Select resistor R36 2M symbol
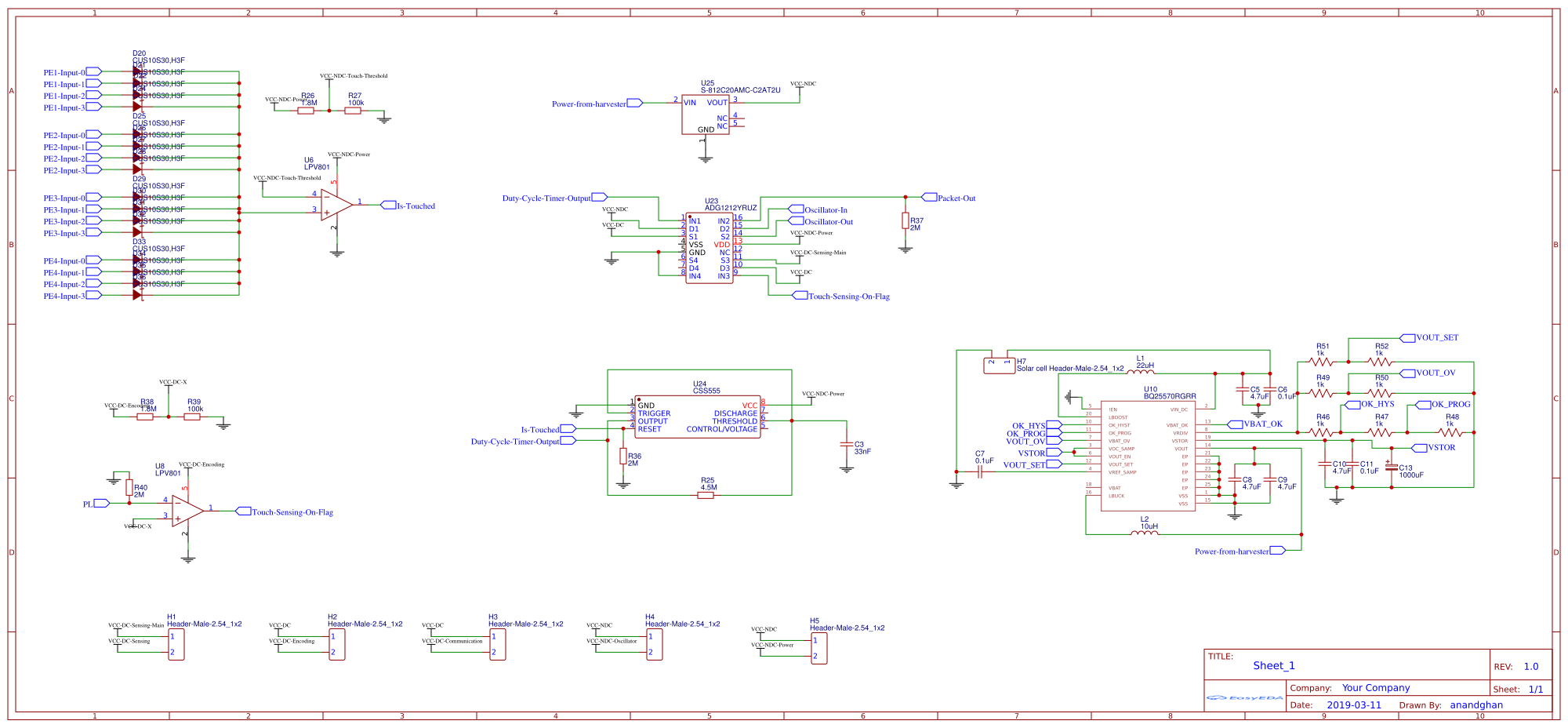This screenshot has width=1568, height=728. [623, 456]
